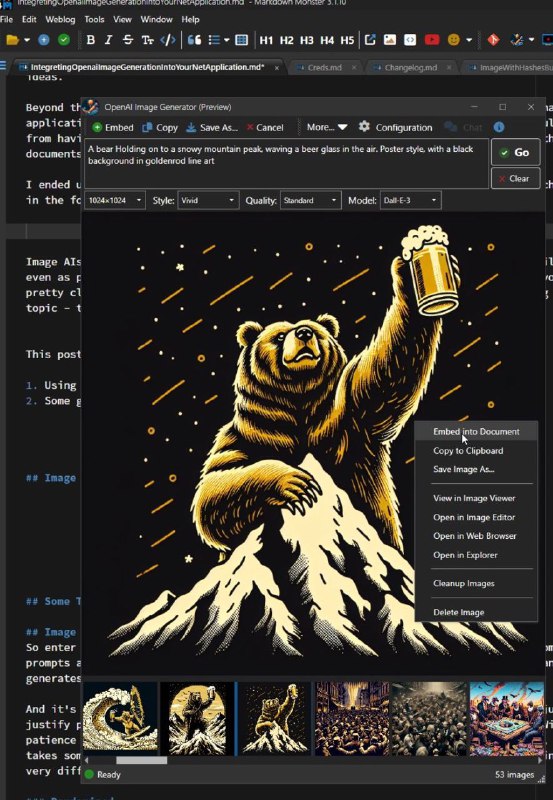Viewport: 553px width, 800px height.
Task: Click the blue info icon in the generator toolbar
Action: tap(498, 127)
